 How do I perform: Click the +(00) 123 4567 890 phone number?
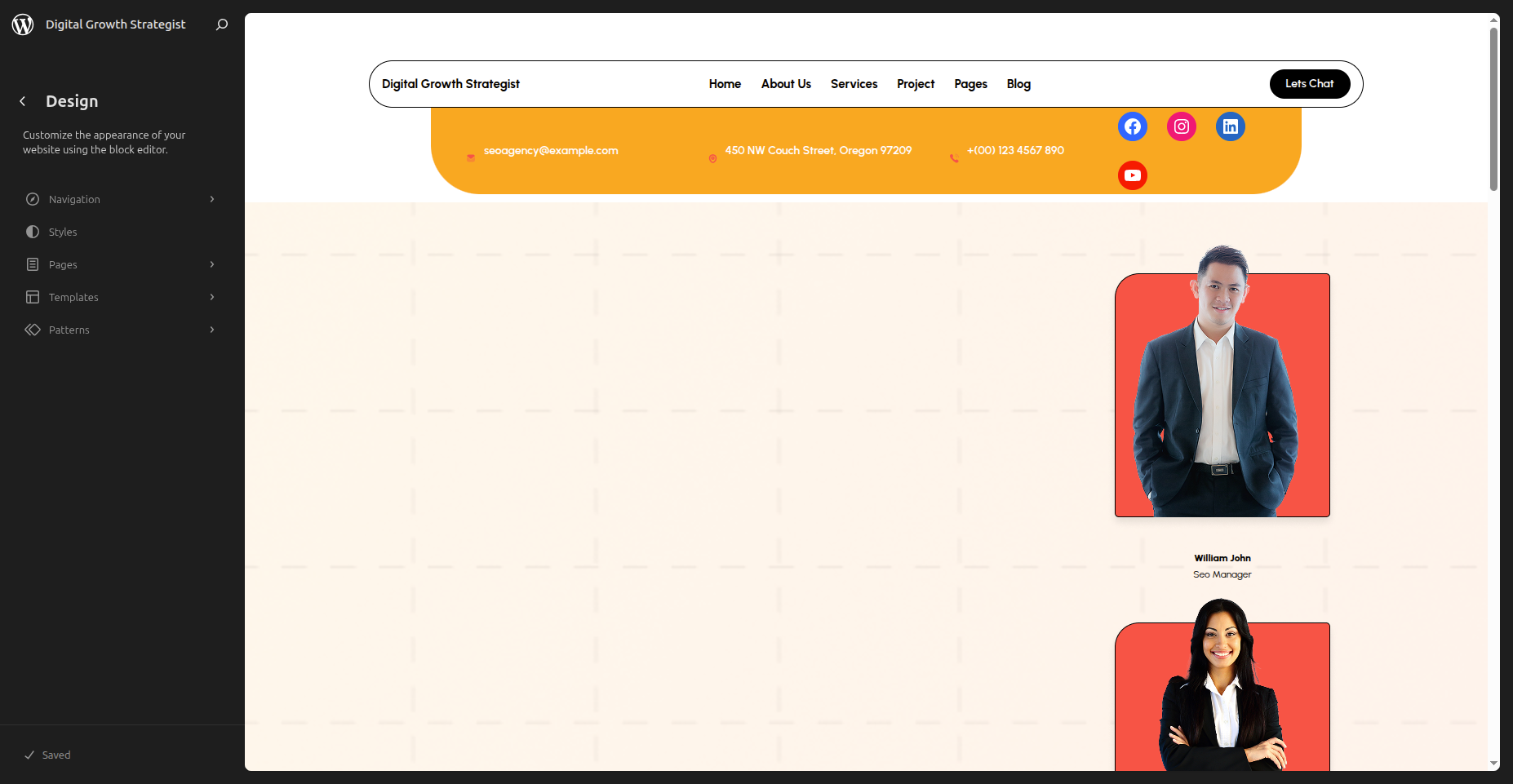tap(1015, 150)
